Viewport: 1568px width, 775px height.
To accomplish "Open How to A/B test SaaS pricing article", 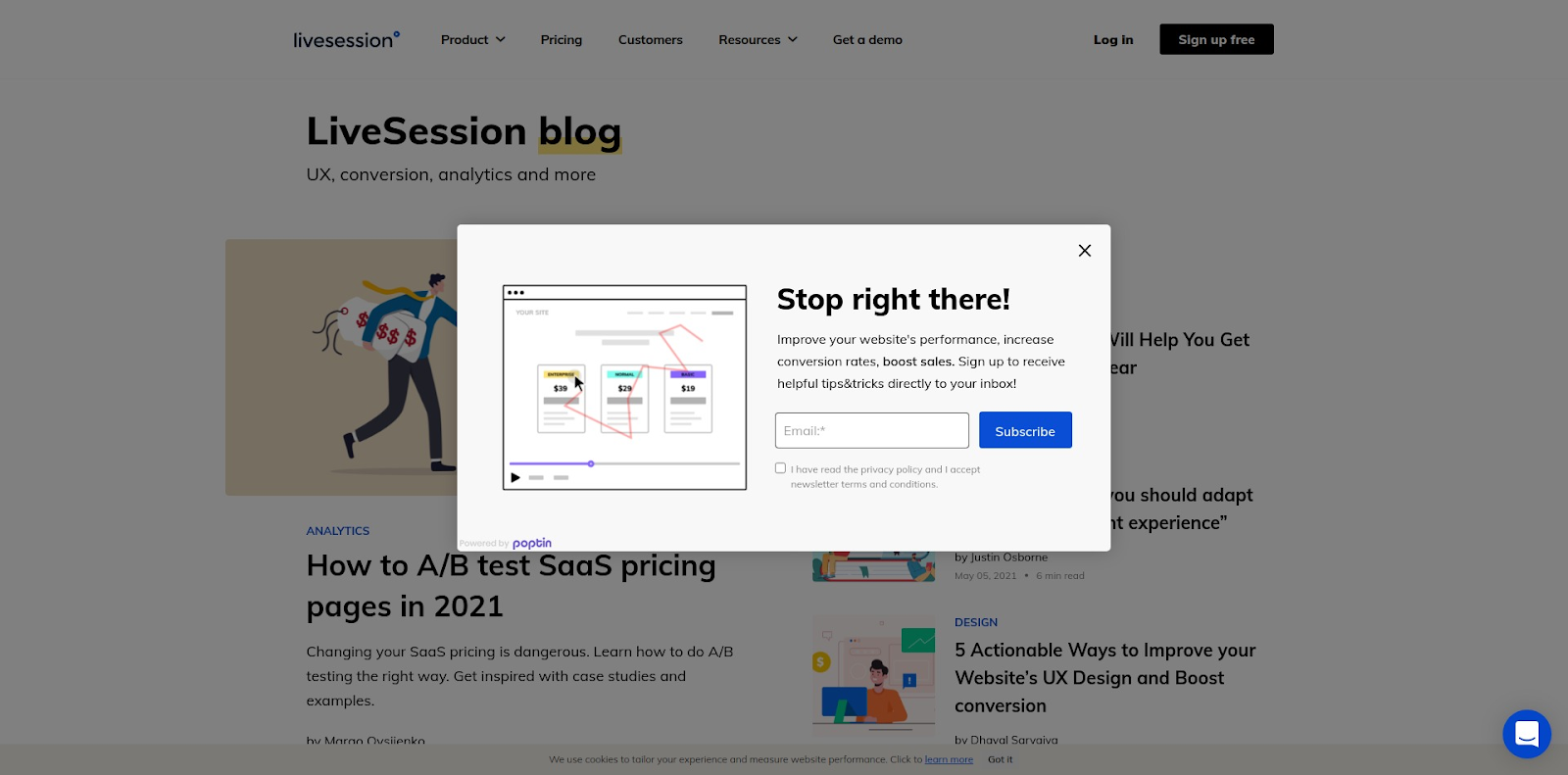I will tap(511, 586).
